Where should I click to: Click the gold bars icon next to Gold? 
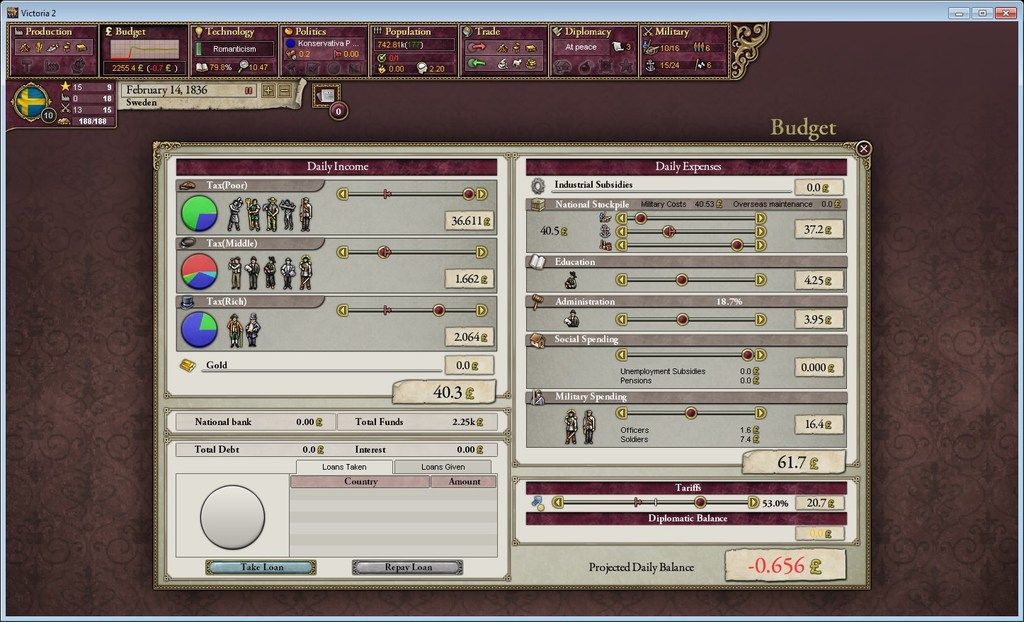coord(188,365)
